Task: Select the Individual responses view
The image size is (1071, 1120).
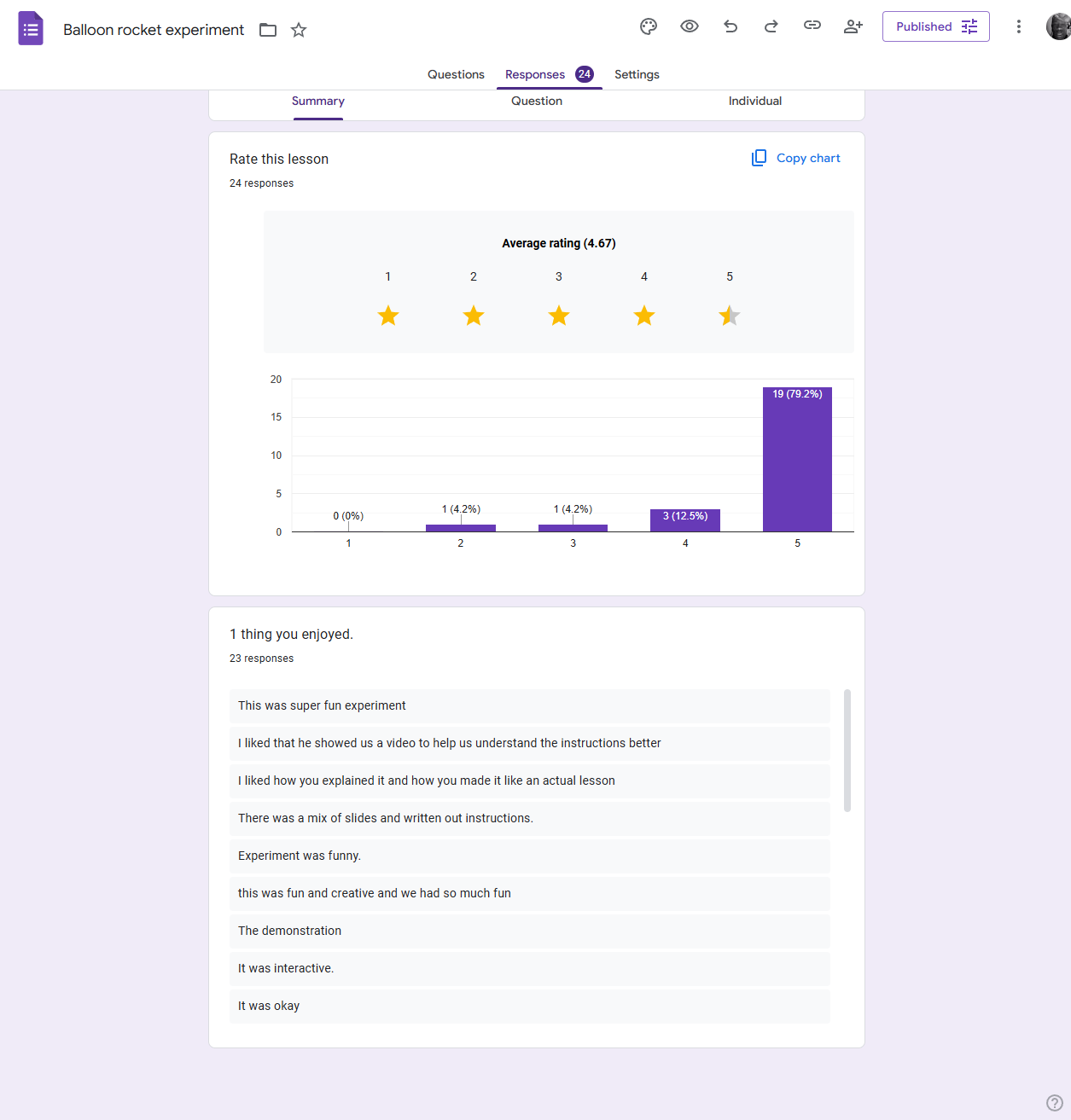Action: coord(754,101)
